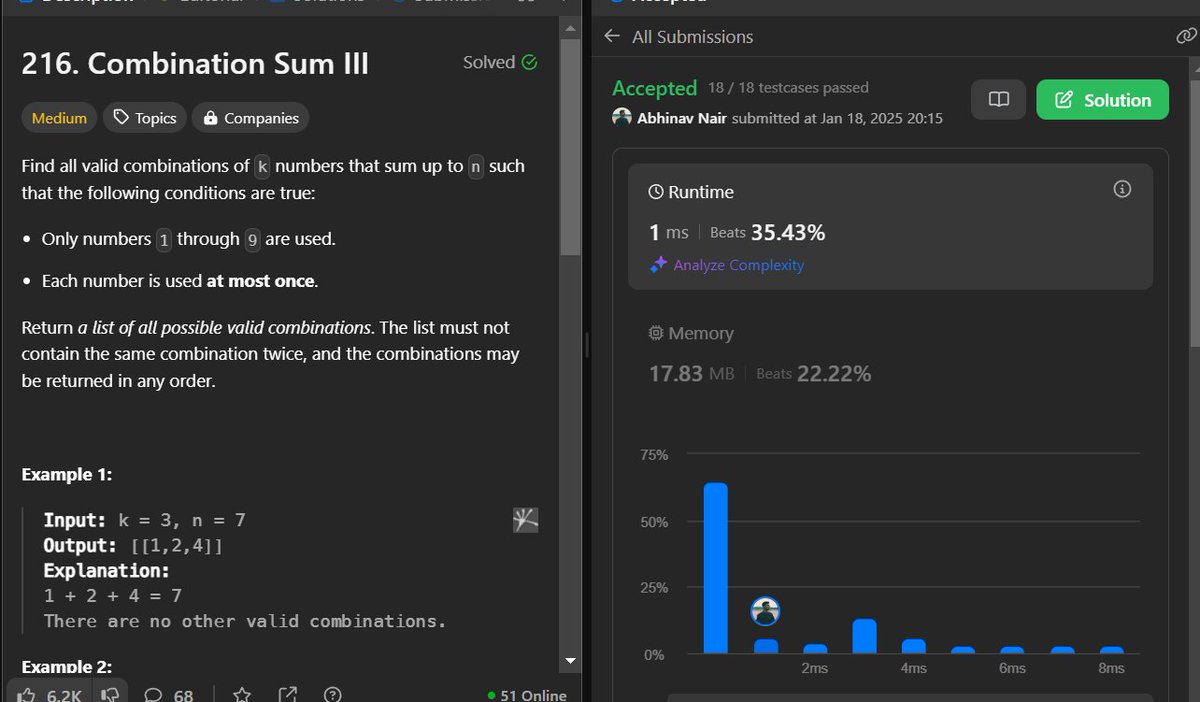Click the clock icon beside Runtime
This screenshot has height=702, width=1200.
coord(656,192)
